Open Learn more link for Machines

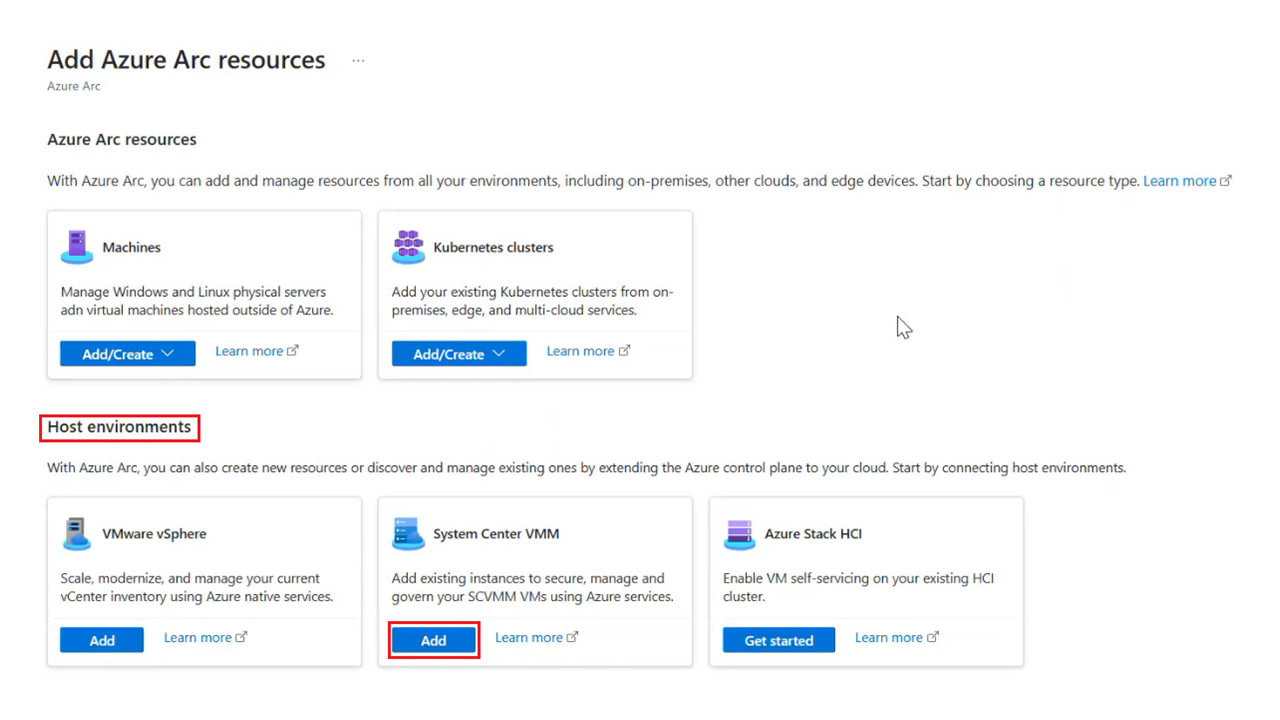pyautogui.click(x=249, y=351)
